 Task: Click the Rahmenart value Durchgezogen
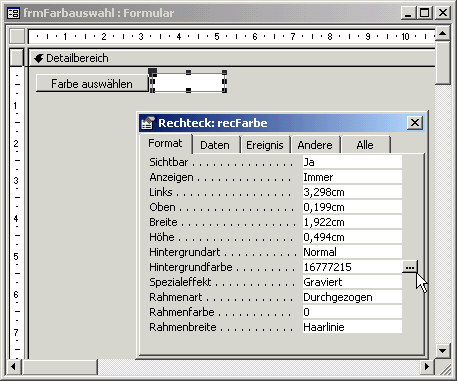pyautogui.click(x=352, y=297)
